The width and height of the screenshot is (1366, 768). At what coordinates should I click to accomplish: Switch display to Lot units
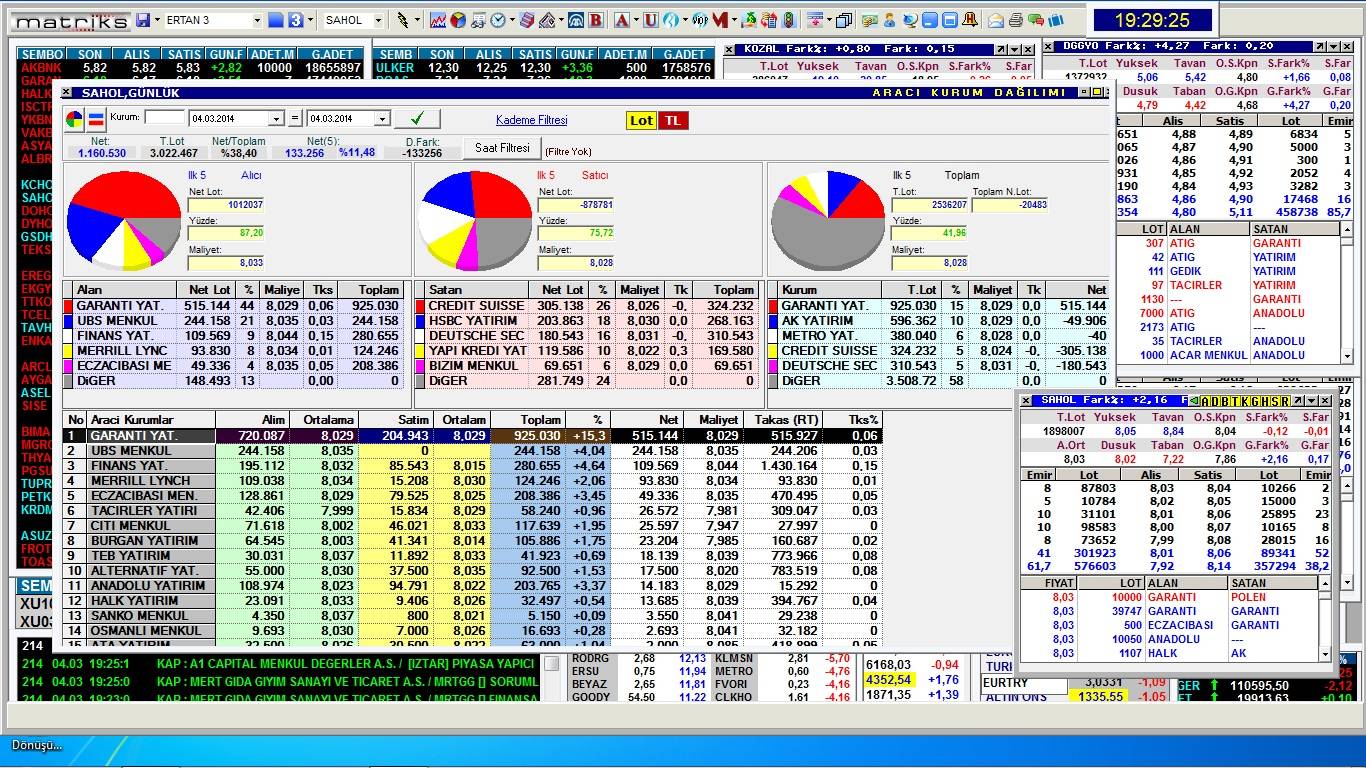641,120
